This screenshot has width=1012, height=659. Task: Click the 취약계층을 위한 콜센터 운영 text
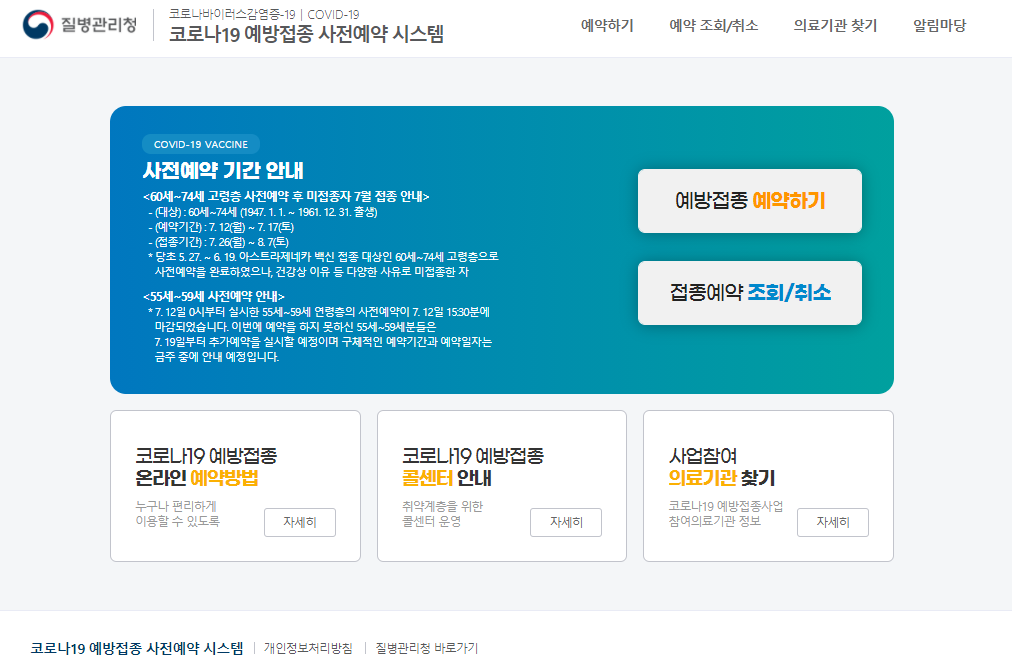click(442, 514)
